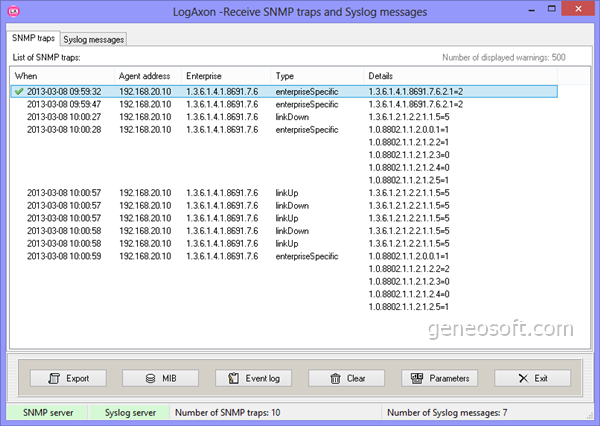Sort by the When column header
600x426 pixels.
(x=62, y=76)
